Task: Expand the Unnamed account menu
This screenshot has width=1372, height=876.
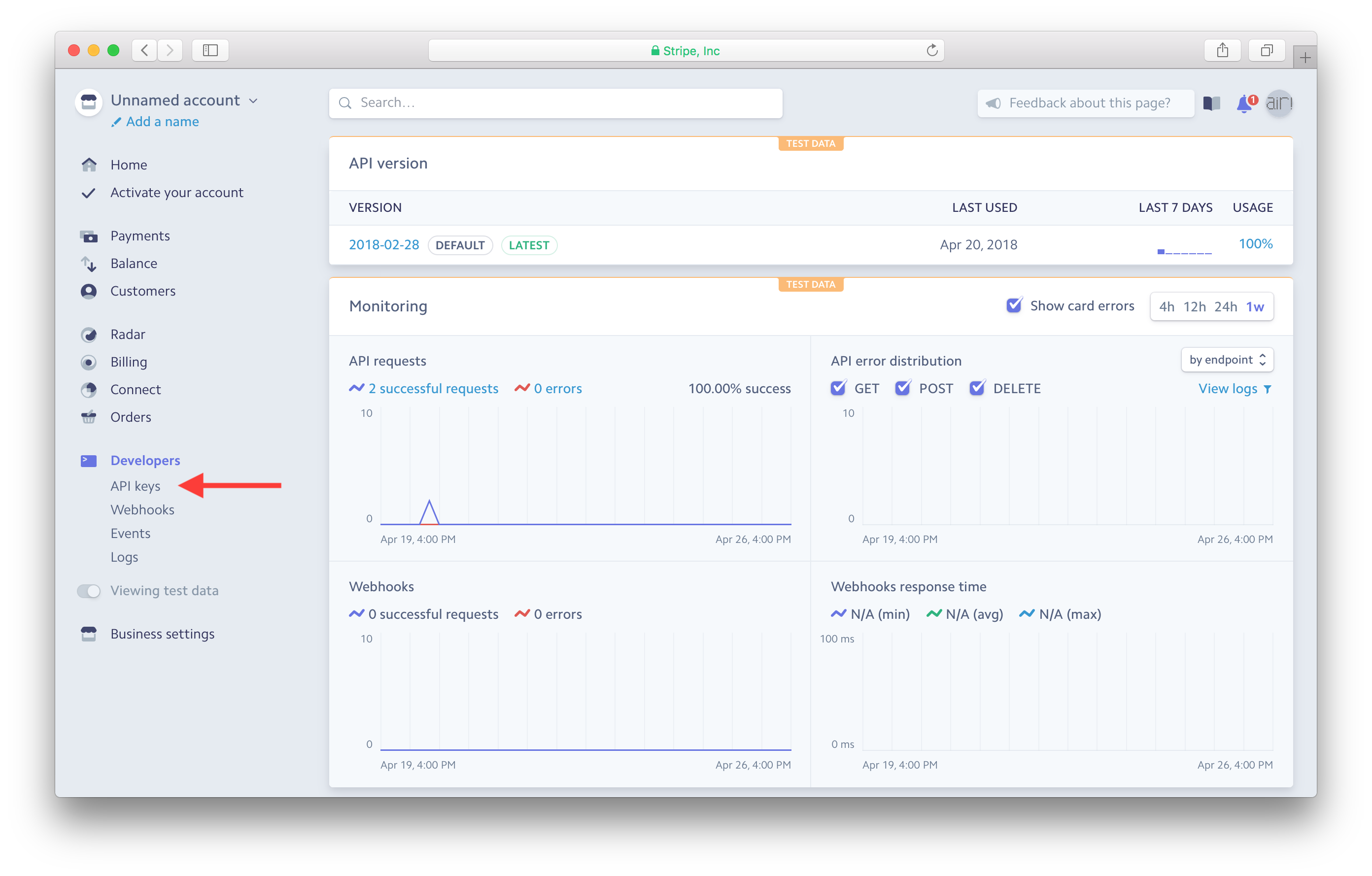Action: point(183,100)
